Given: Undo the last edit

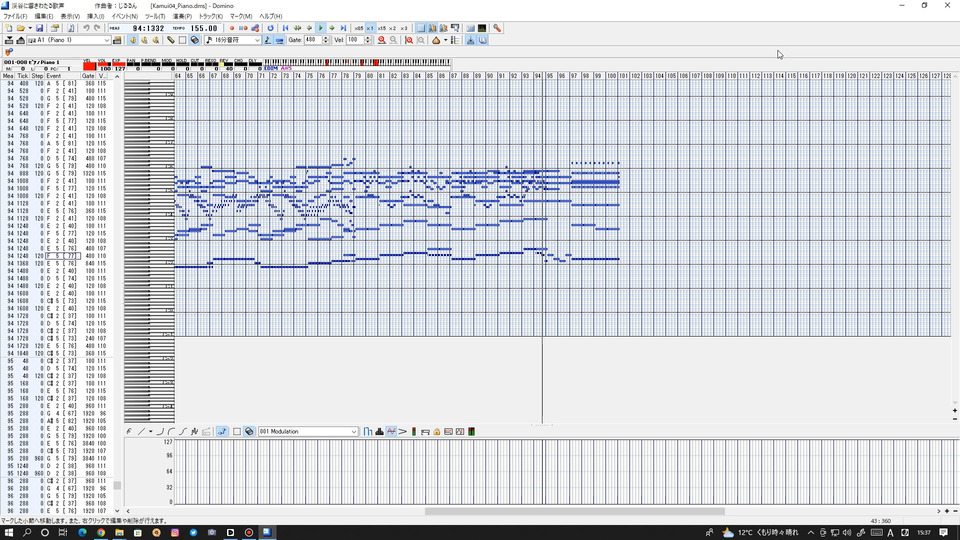Looking at the screenshot, I should tap(86, 28).
